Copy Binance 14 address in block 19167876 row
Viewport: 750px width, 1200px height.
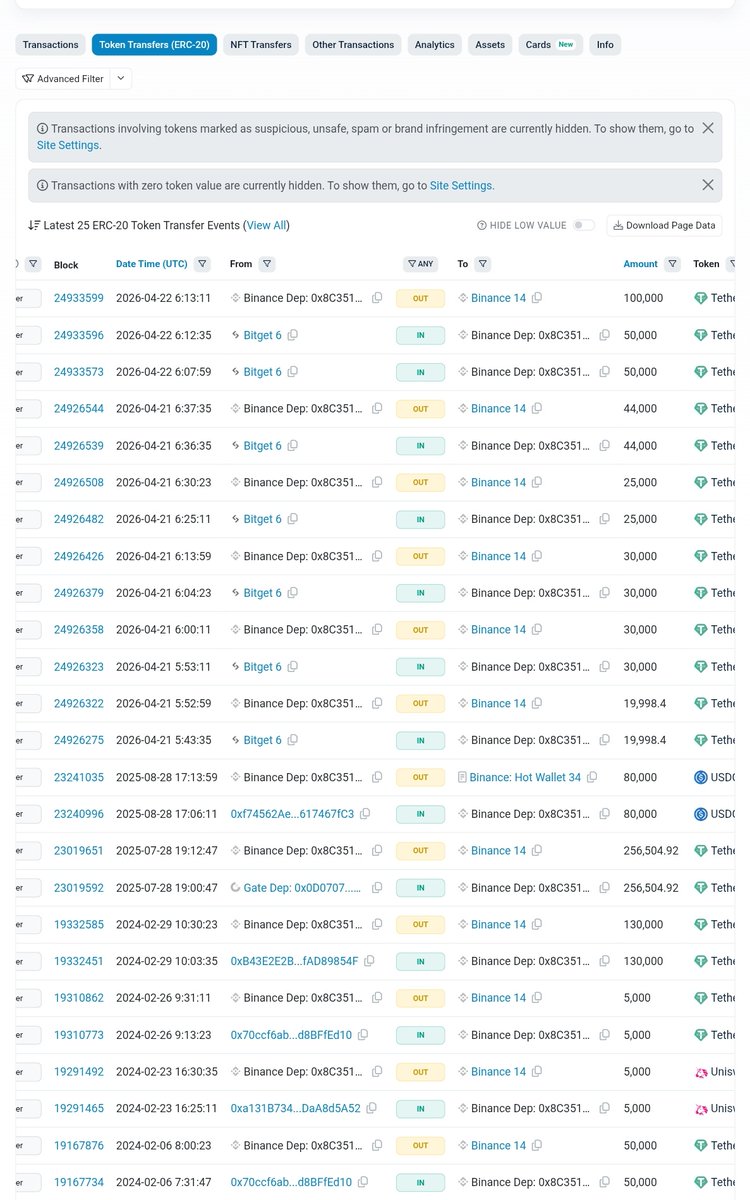click(x=537, y=1145)
